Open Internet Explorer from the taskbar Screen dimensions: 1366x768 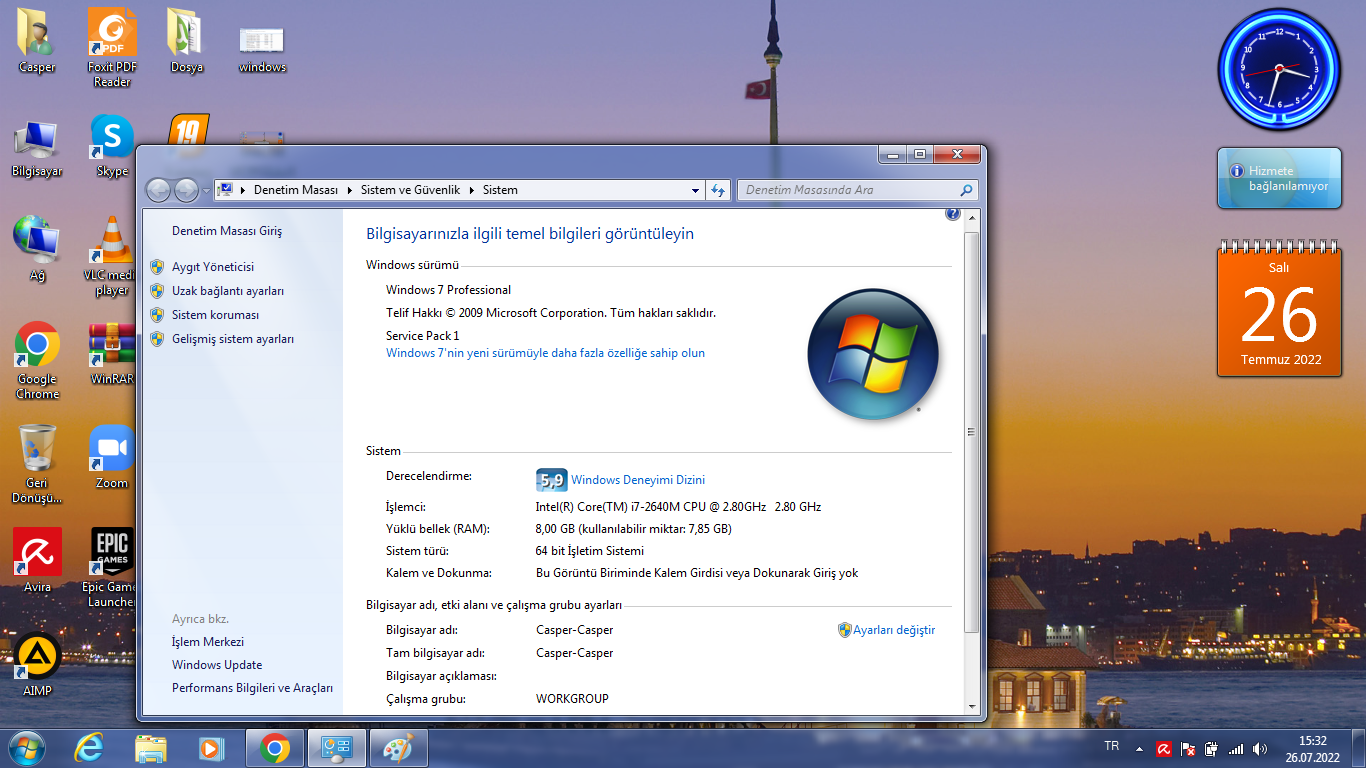[x=89, y=748]
